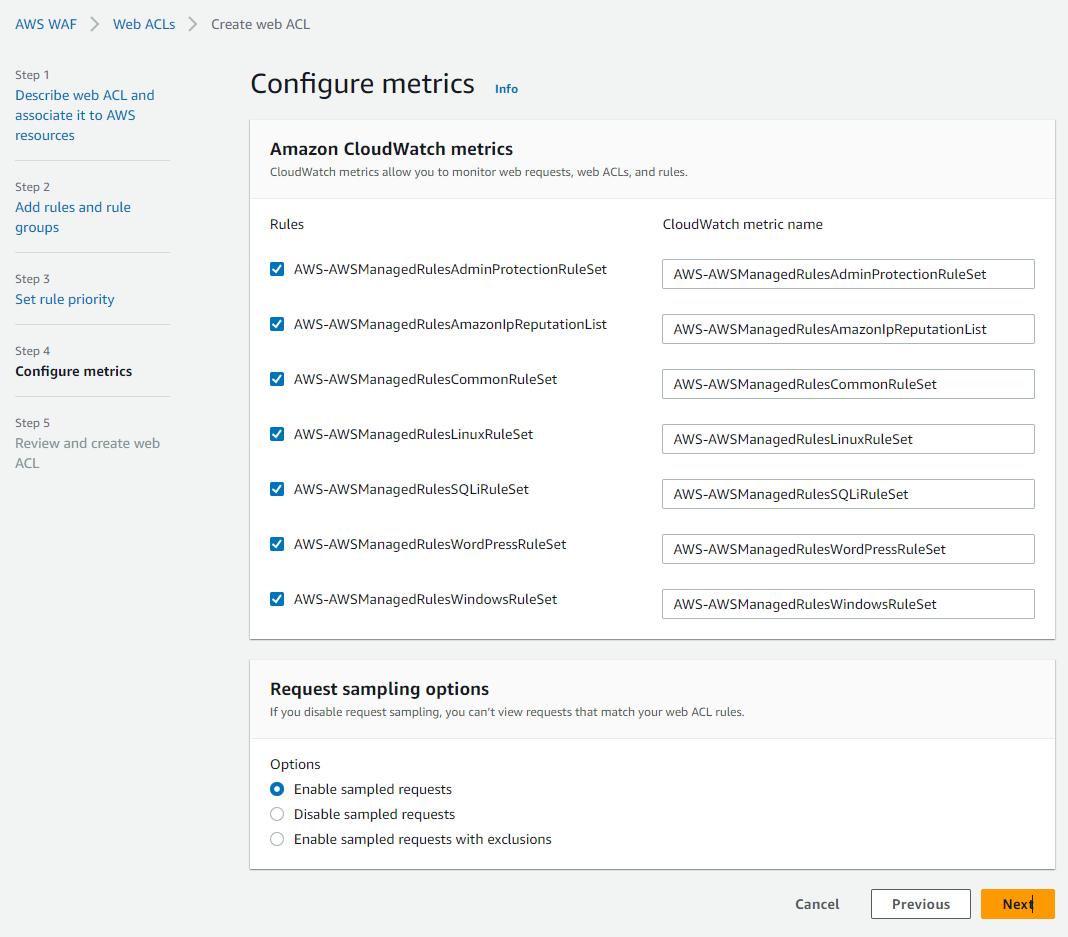Select Disable sampled requests option
This screenshot has height=937, width=1068.
(277, 814)
